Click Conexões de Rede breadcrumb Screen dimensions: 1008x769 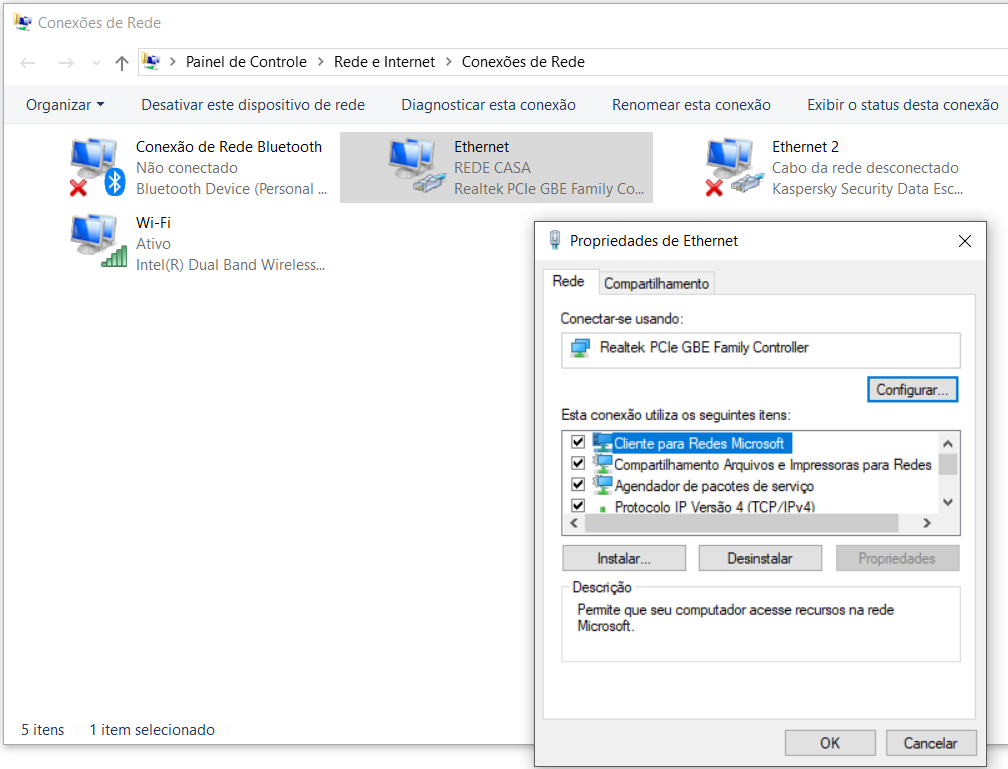[x=523, y=62]
